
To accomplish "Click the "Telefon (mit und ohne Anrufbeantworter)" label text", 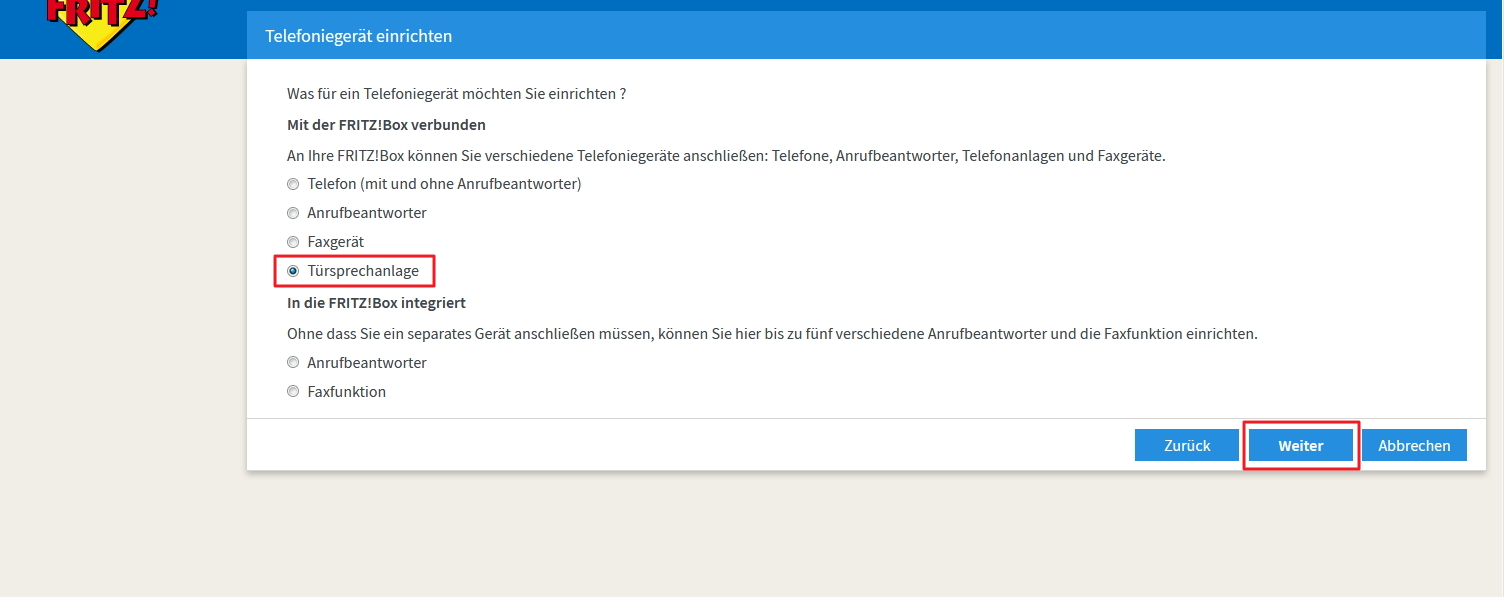I will (444, 184).
